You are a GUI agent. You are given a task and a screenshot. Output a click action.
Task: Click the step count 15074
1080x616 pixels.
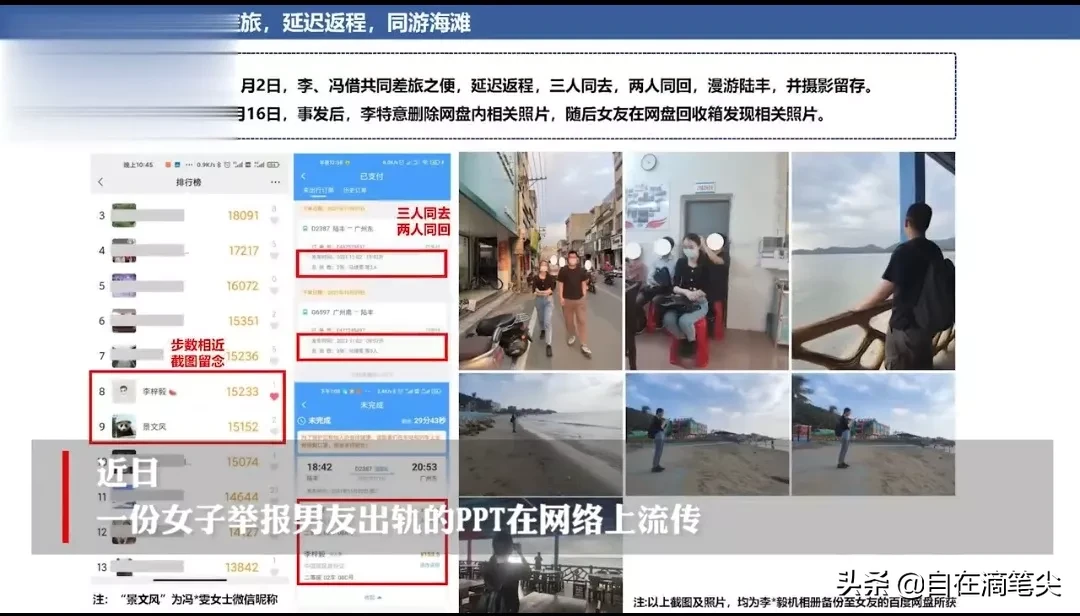click(242, 462)
